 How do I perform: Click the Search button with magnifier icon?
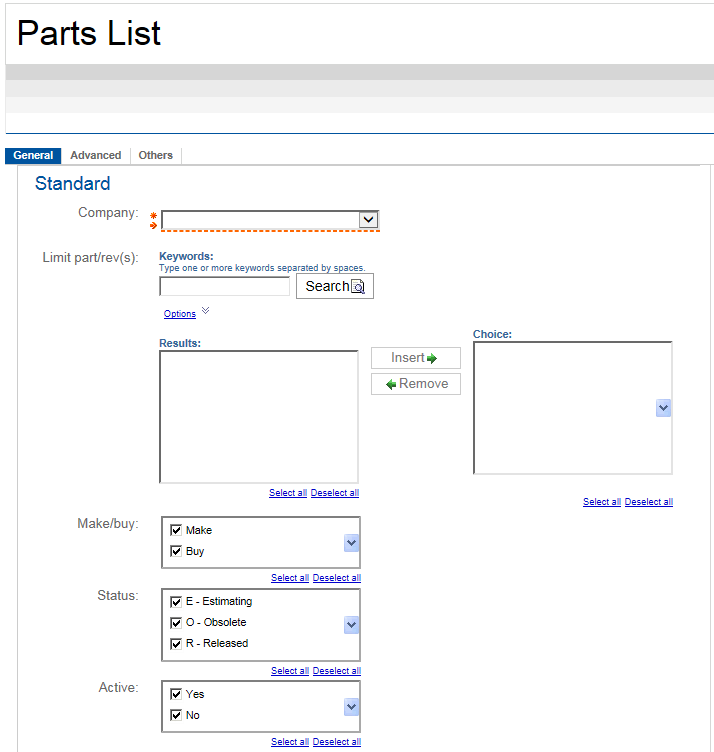(334, 286)
